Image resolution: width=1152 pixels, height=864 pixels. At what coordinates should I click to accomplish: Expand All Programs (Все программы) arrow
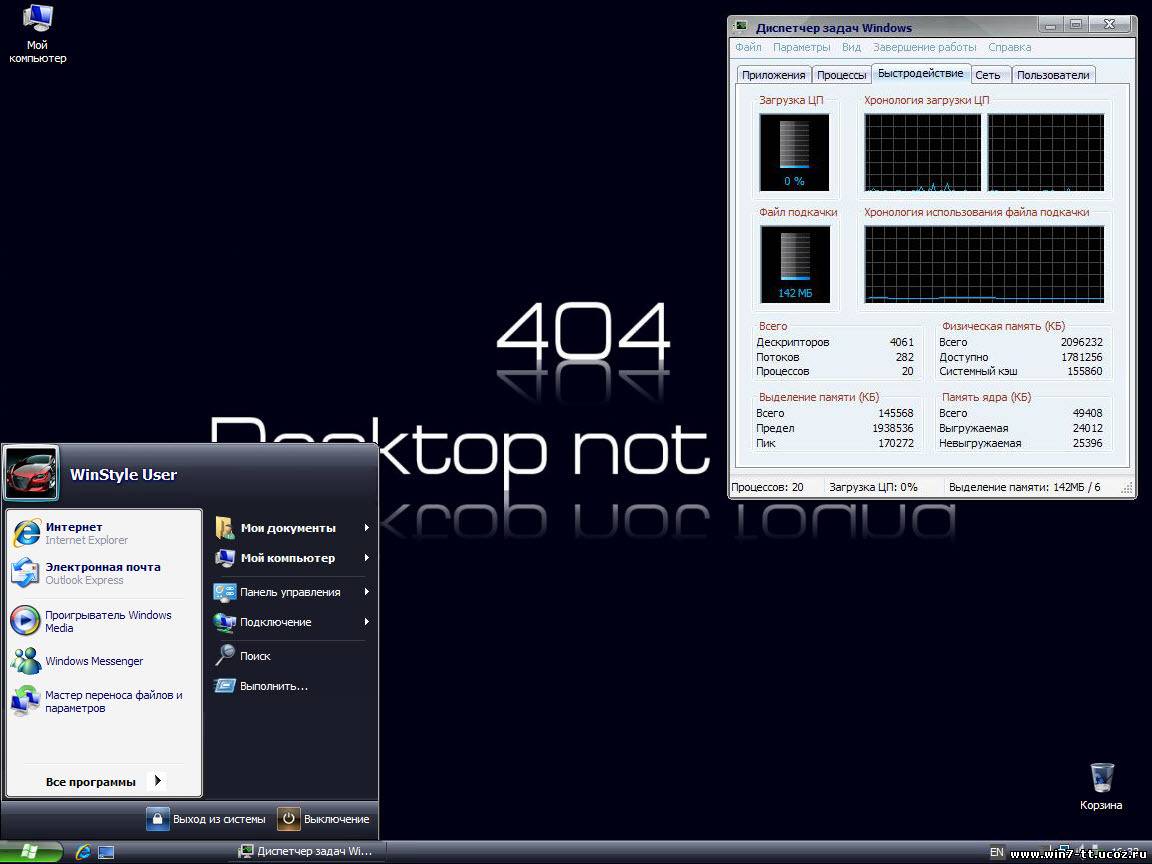pyautogui.click(x=157, y=781)
